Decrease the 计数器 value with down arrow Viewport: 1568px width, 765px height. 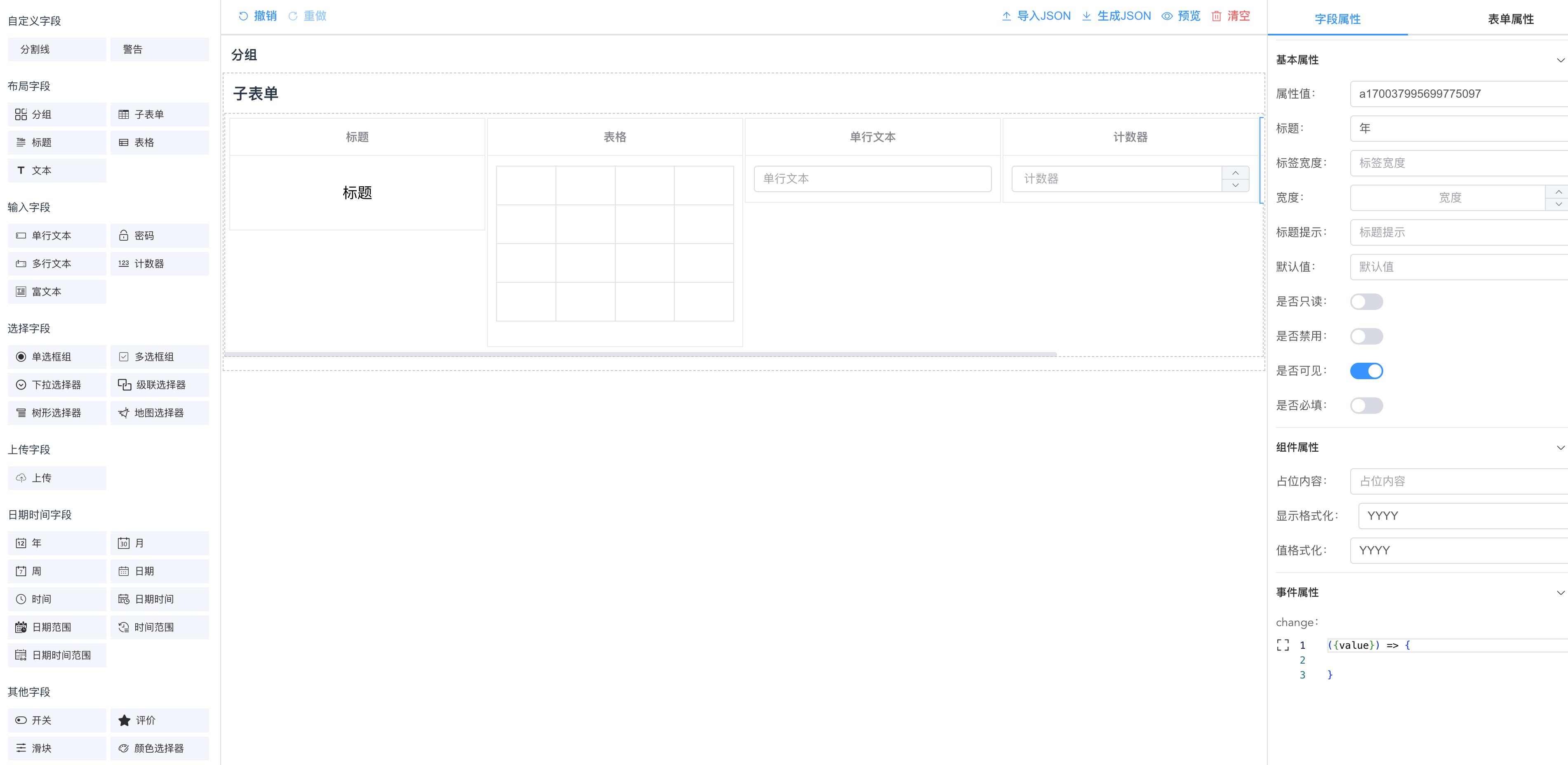[x=1235, y=185]
